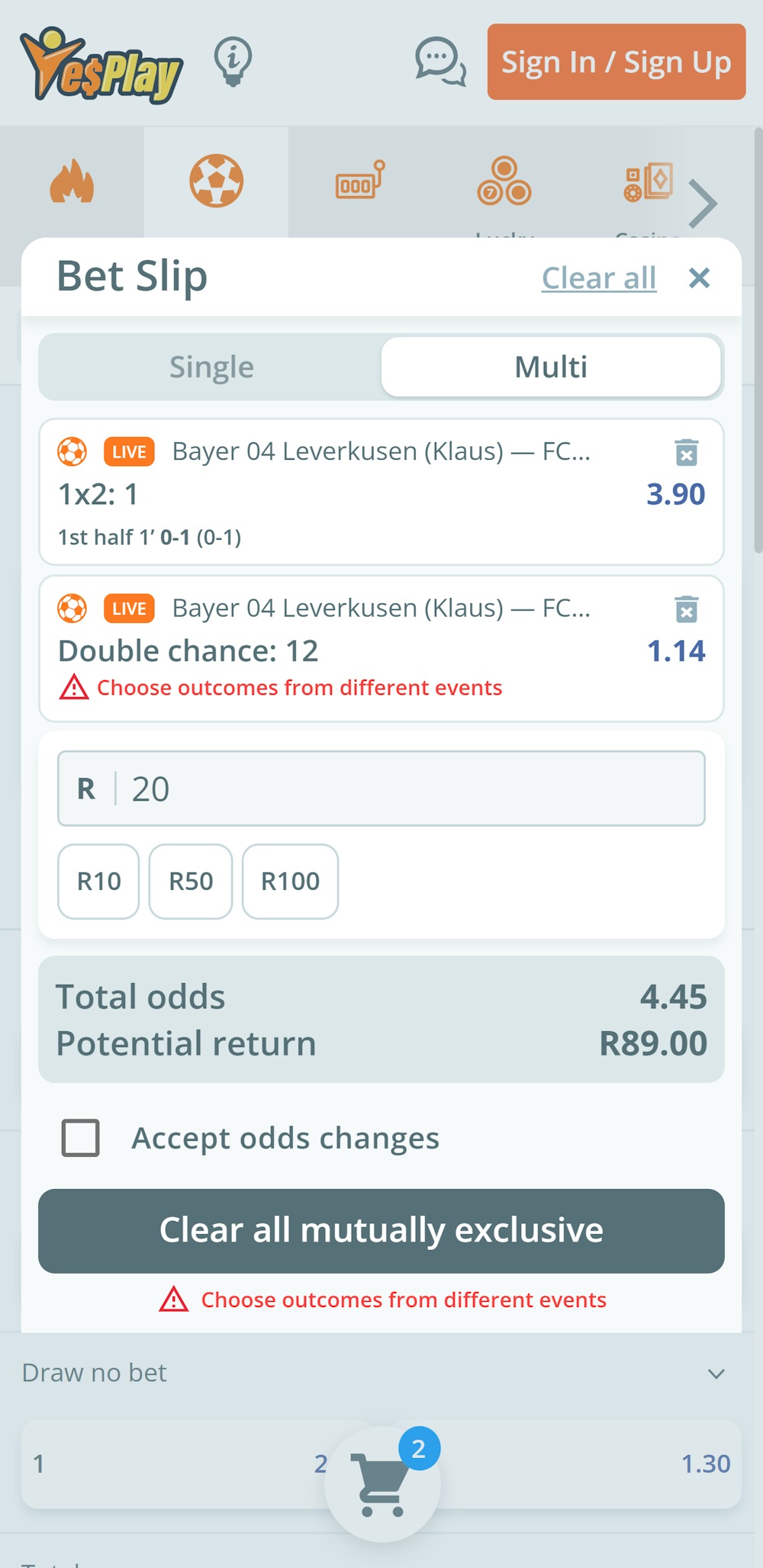The height and width of the screenshot is (1568, 763).
Task: Open the lightbulb info icon
Action: point(233,61)
